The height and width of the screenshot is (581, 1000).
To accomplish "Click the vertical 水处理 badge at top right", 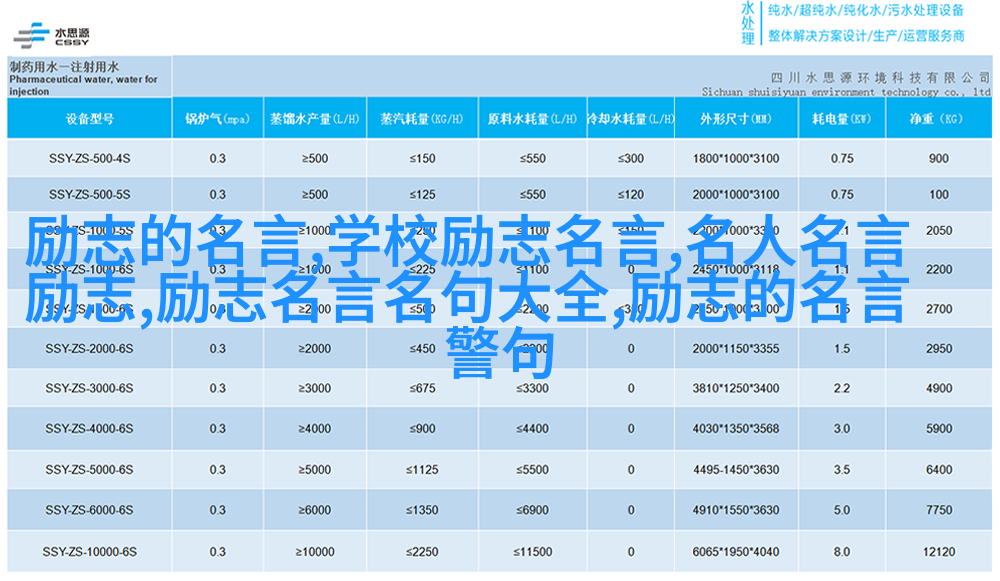I will (748, 22).
